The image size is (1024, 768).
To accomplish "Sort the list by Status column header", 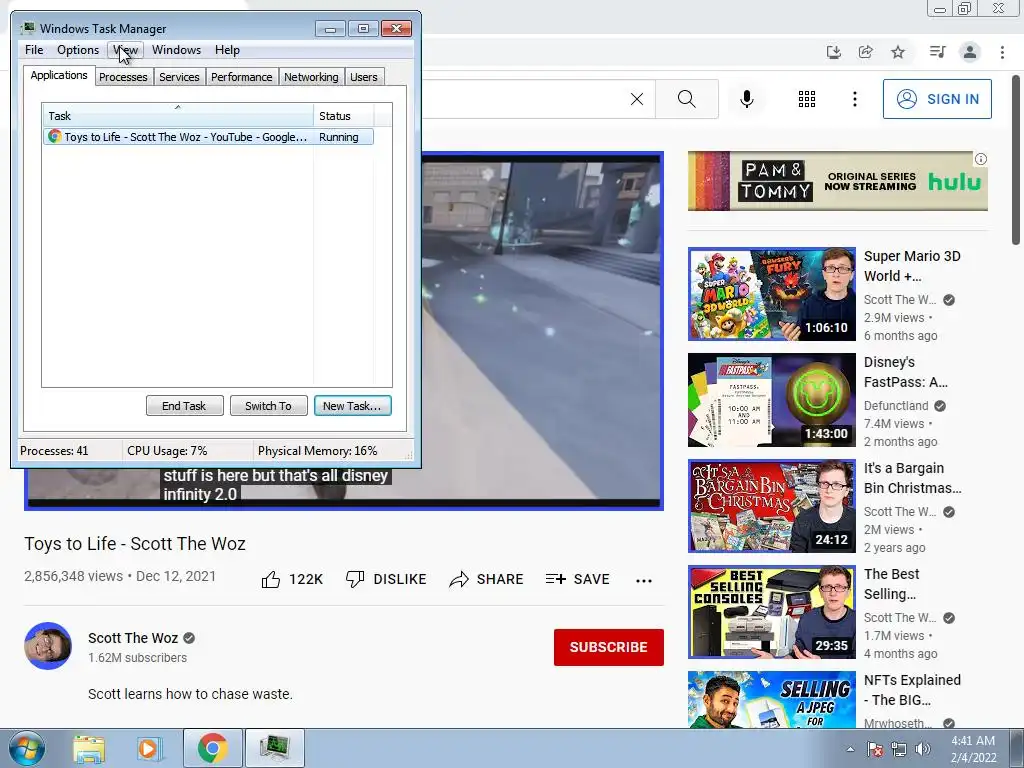I will [344, 116].
